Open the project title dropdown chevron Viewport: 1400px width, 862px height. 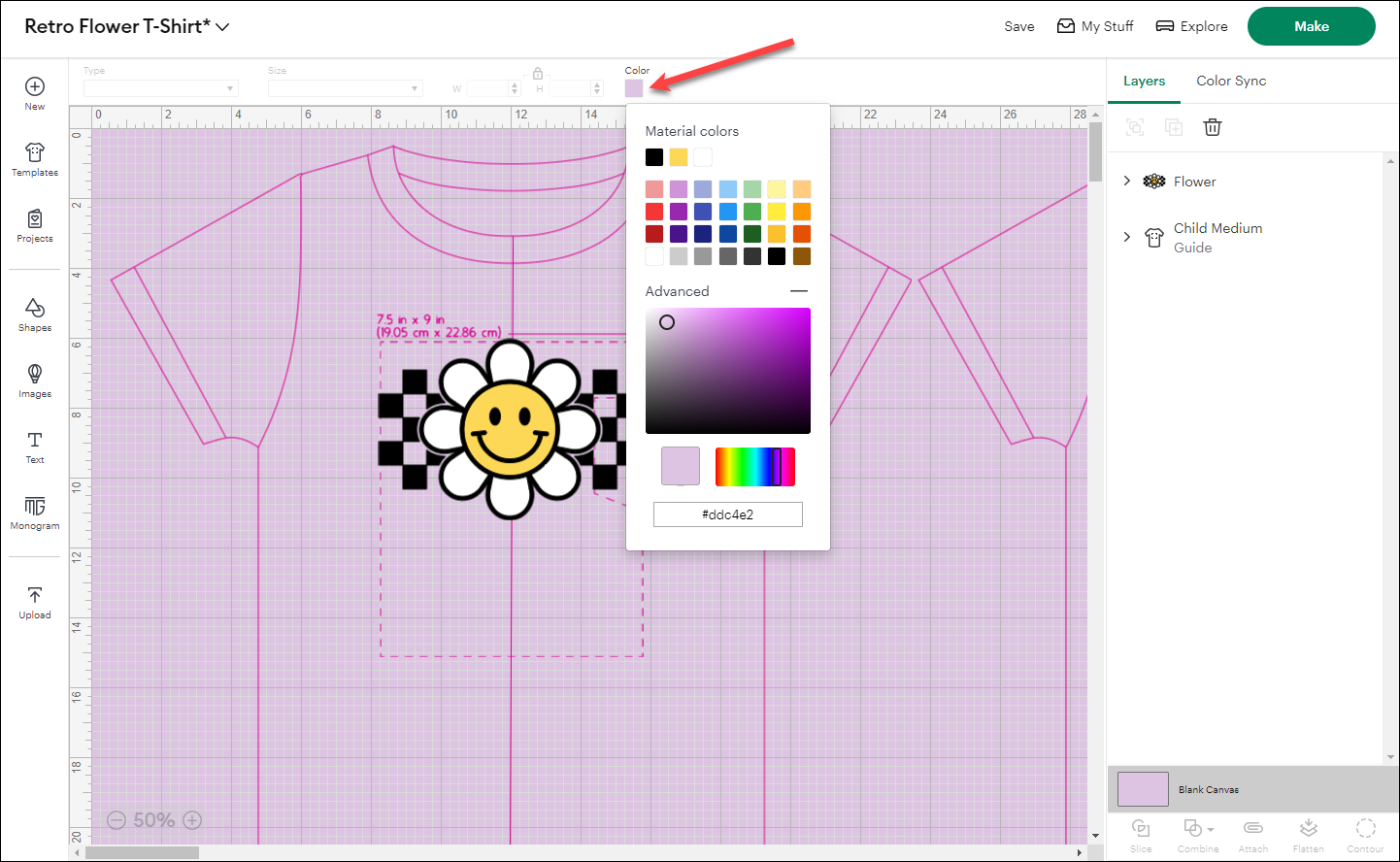223,27
